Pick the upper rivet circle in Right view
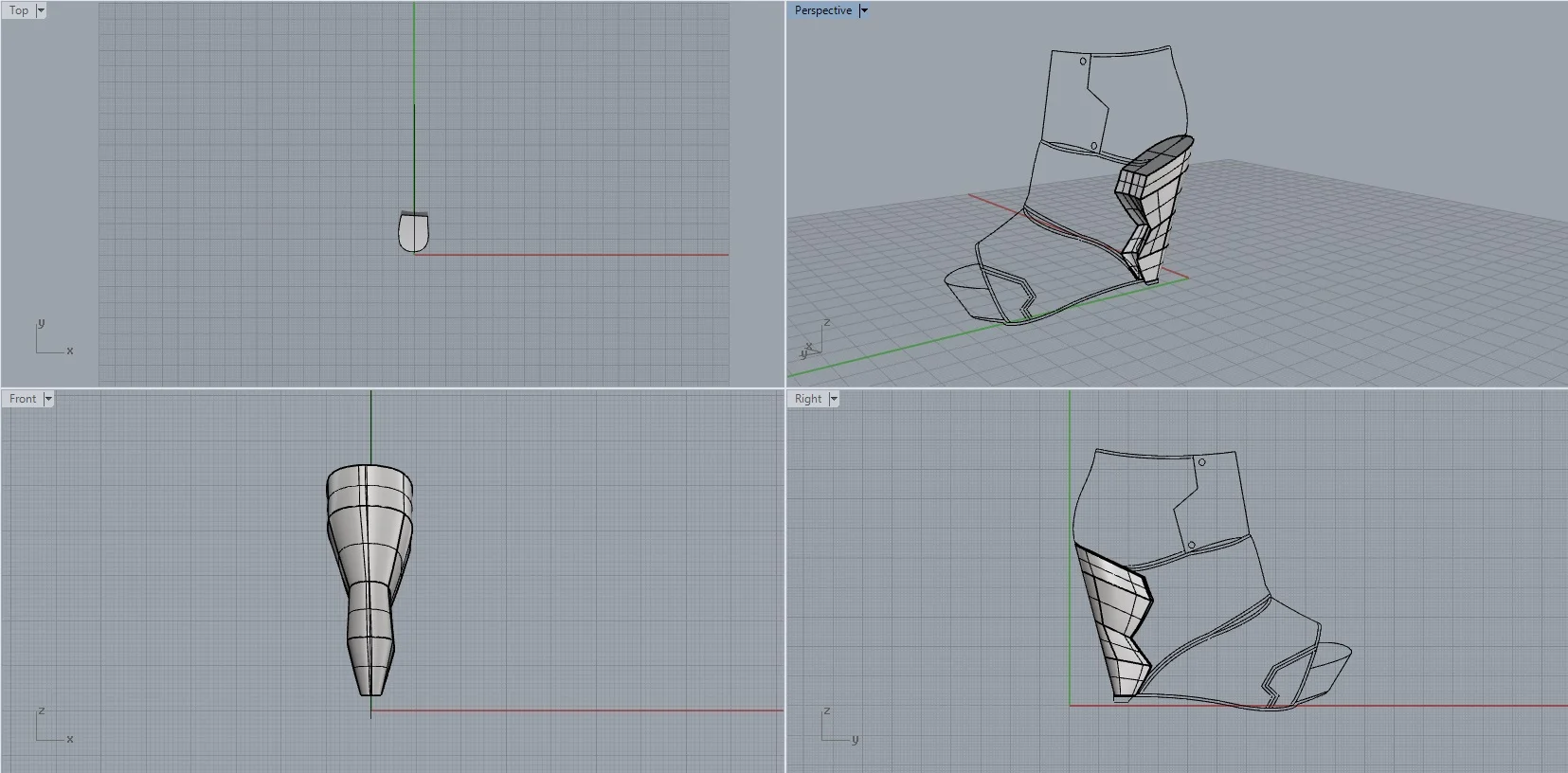Screen dimensions: 1568x773 point(1202,462)
